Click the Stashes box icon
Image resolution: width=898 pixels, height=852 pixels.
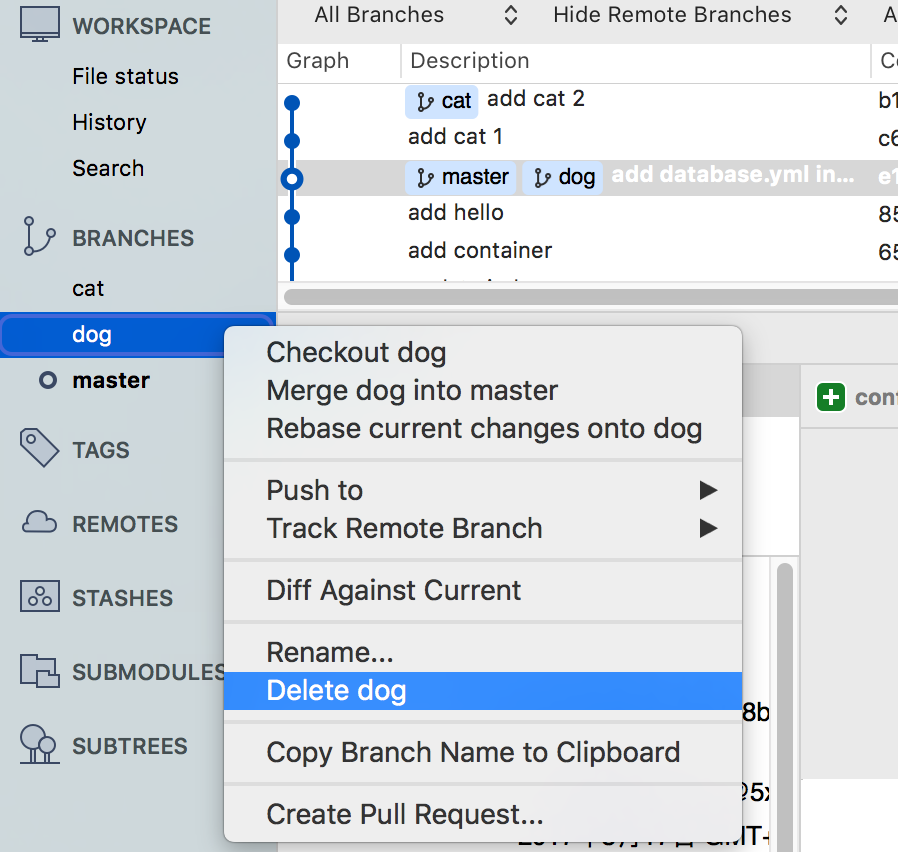point(39,597)
